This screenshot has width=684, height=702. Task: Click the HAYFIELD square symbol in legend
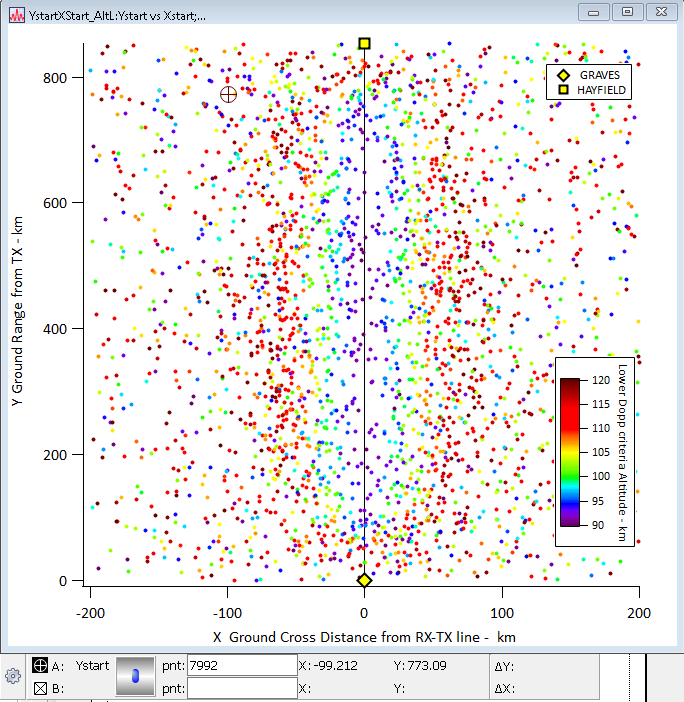click(x=564, y=90)
